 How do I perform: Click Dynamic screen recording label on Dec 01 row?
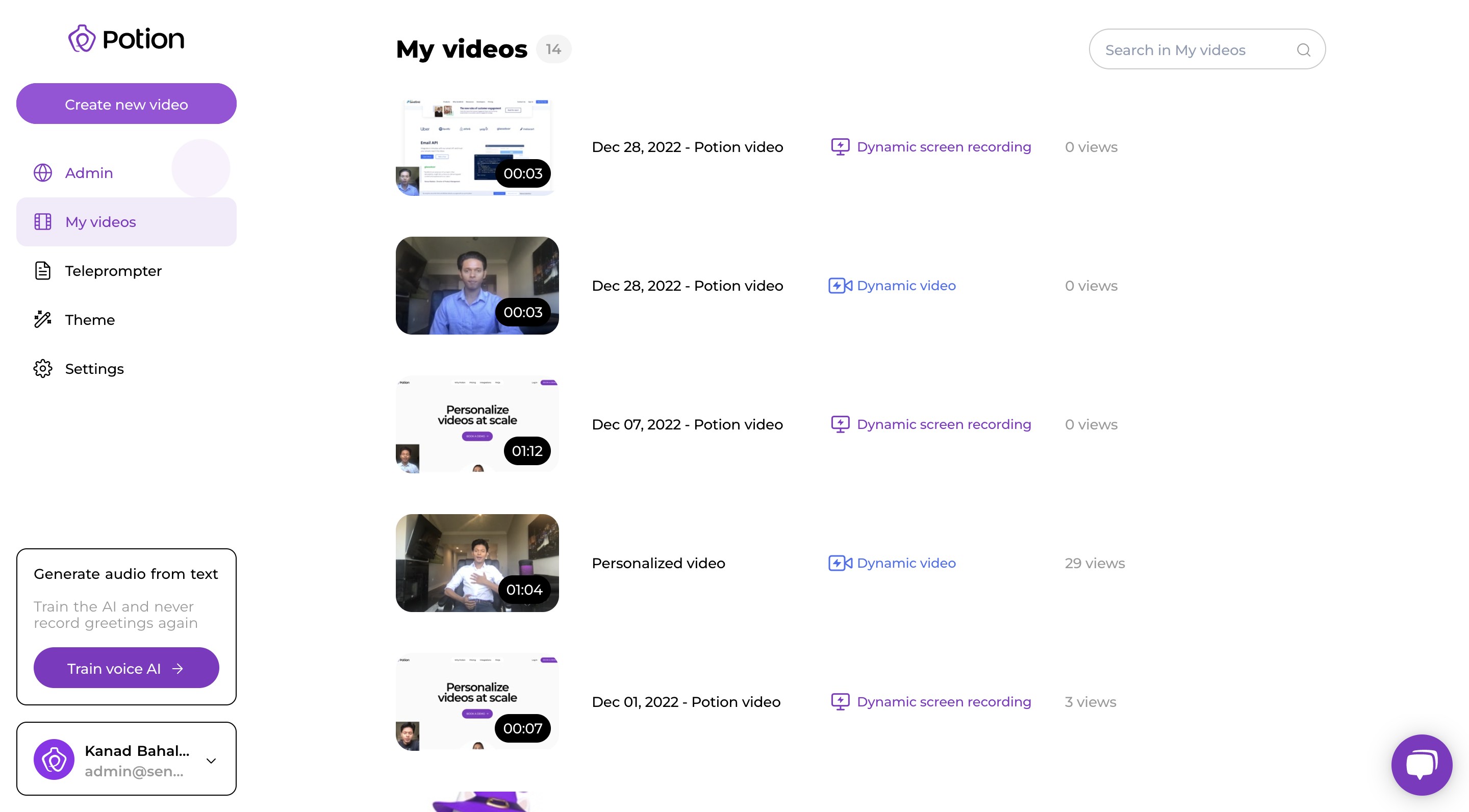[x=944, y=702]
